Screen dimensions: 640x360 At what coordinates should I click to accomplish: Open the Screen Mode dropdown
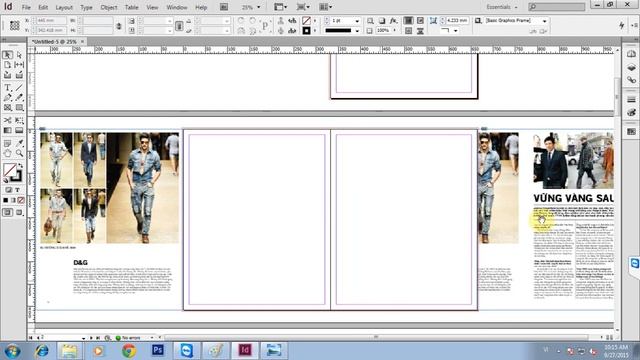pos(303,7)
